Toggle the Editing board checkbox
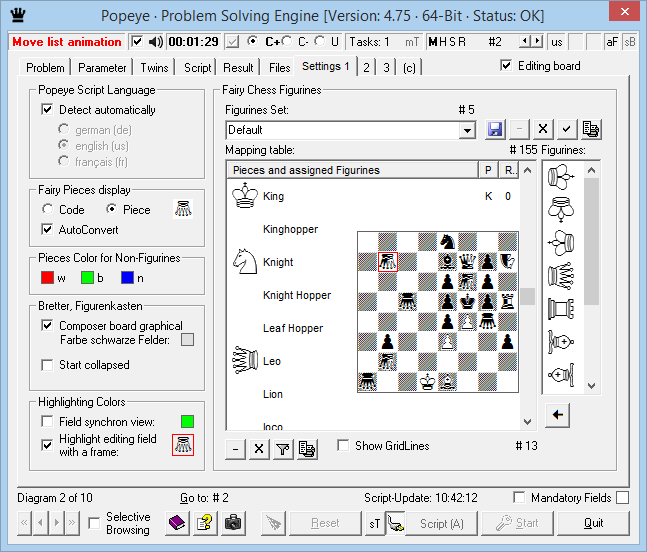The width and height of the screenshot is (647, 552). click(505, 66)
